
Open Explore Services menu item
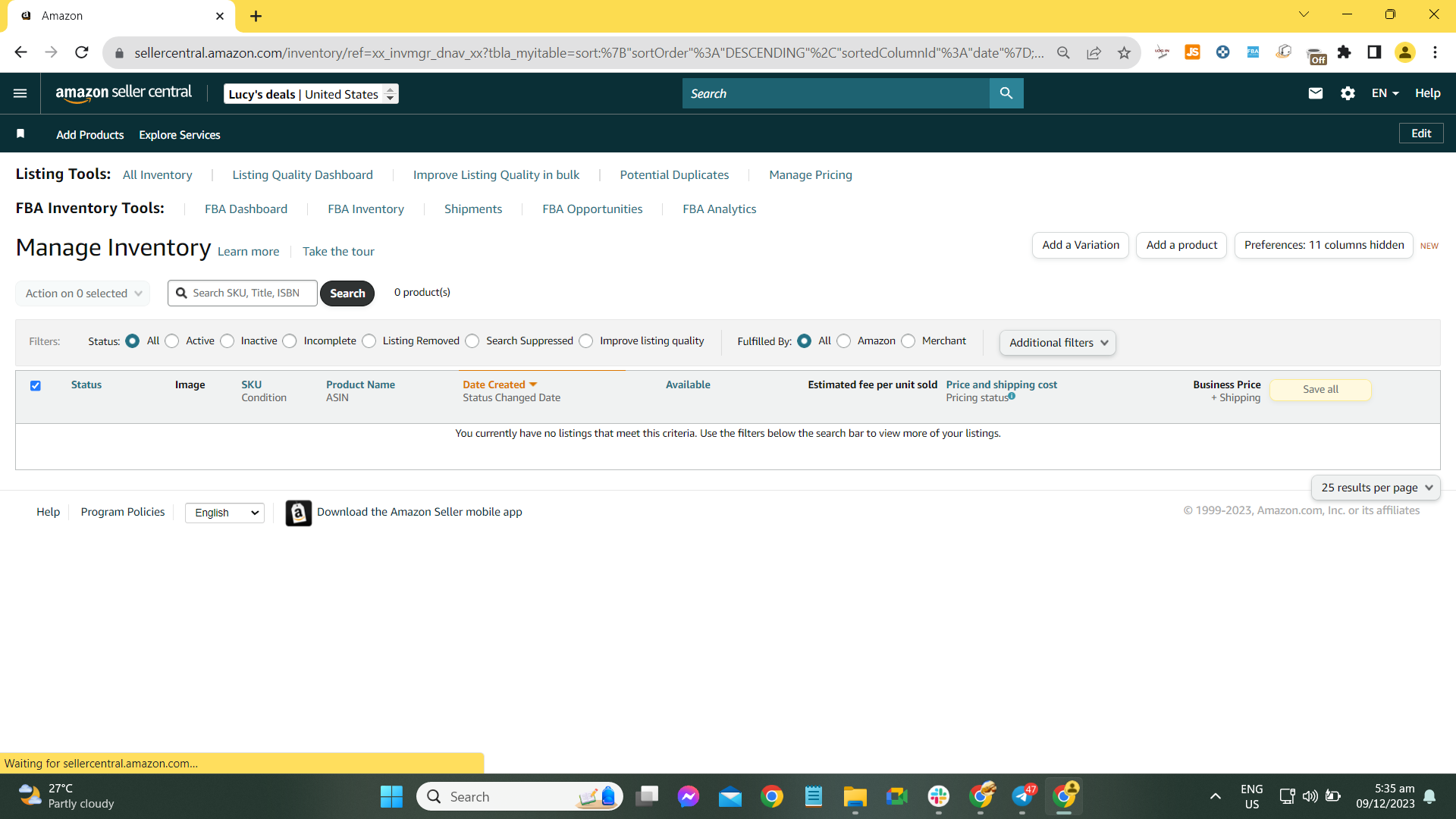click(x=180, y=135)
